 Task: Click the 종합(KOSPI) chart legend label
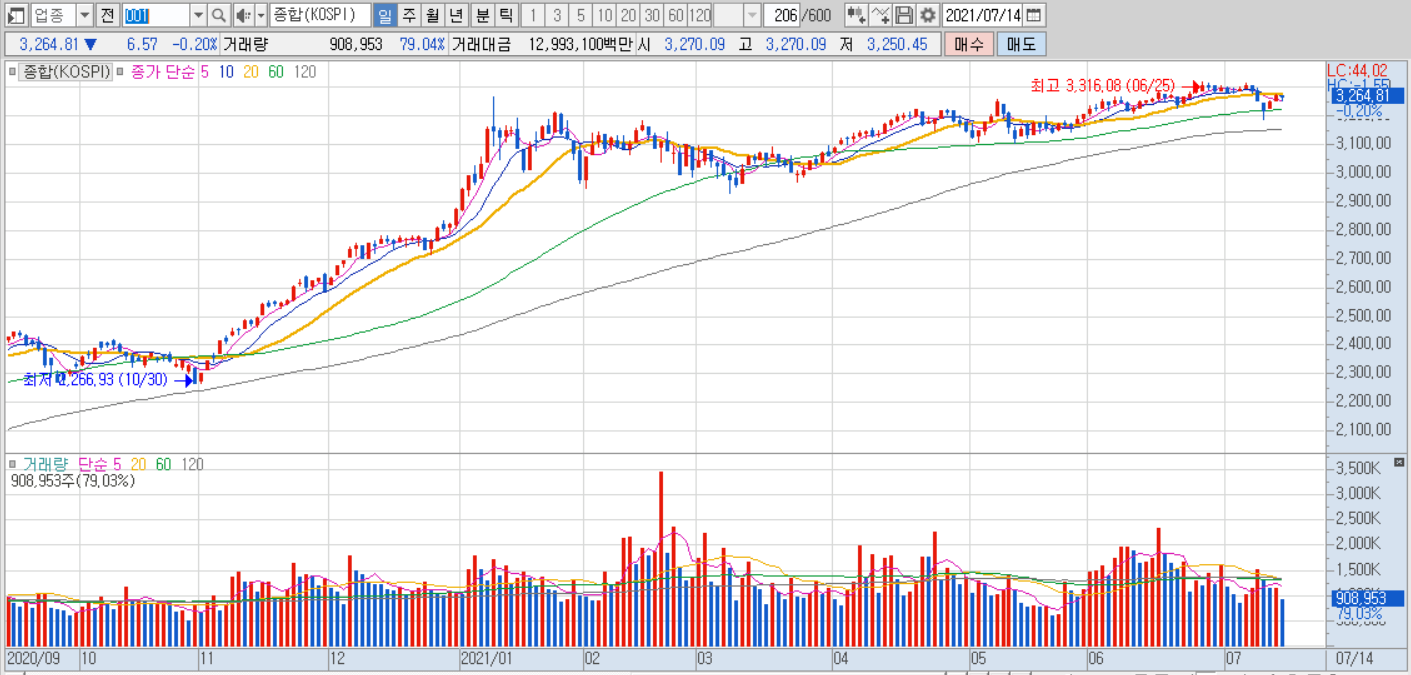(x=66, y=72)
